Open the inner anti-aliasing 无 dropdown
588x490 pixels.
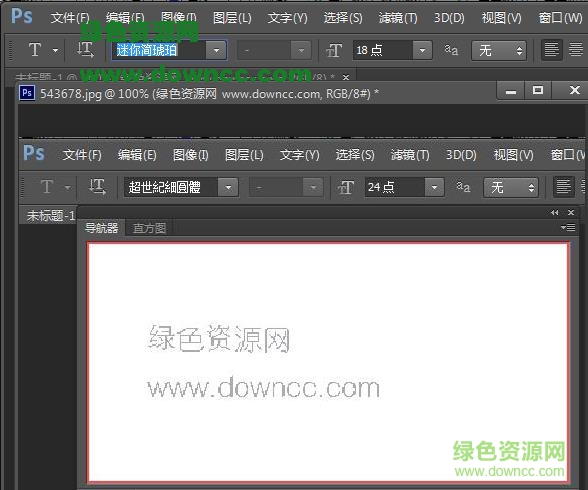tap(511, 187)
